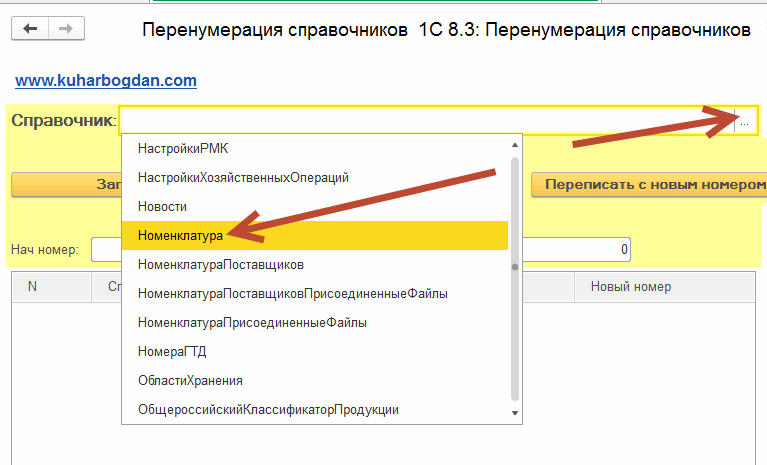Select the НомераГТД entry
The image size is (767, 465).
(x=172, y=352)
